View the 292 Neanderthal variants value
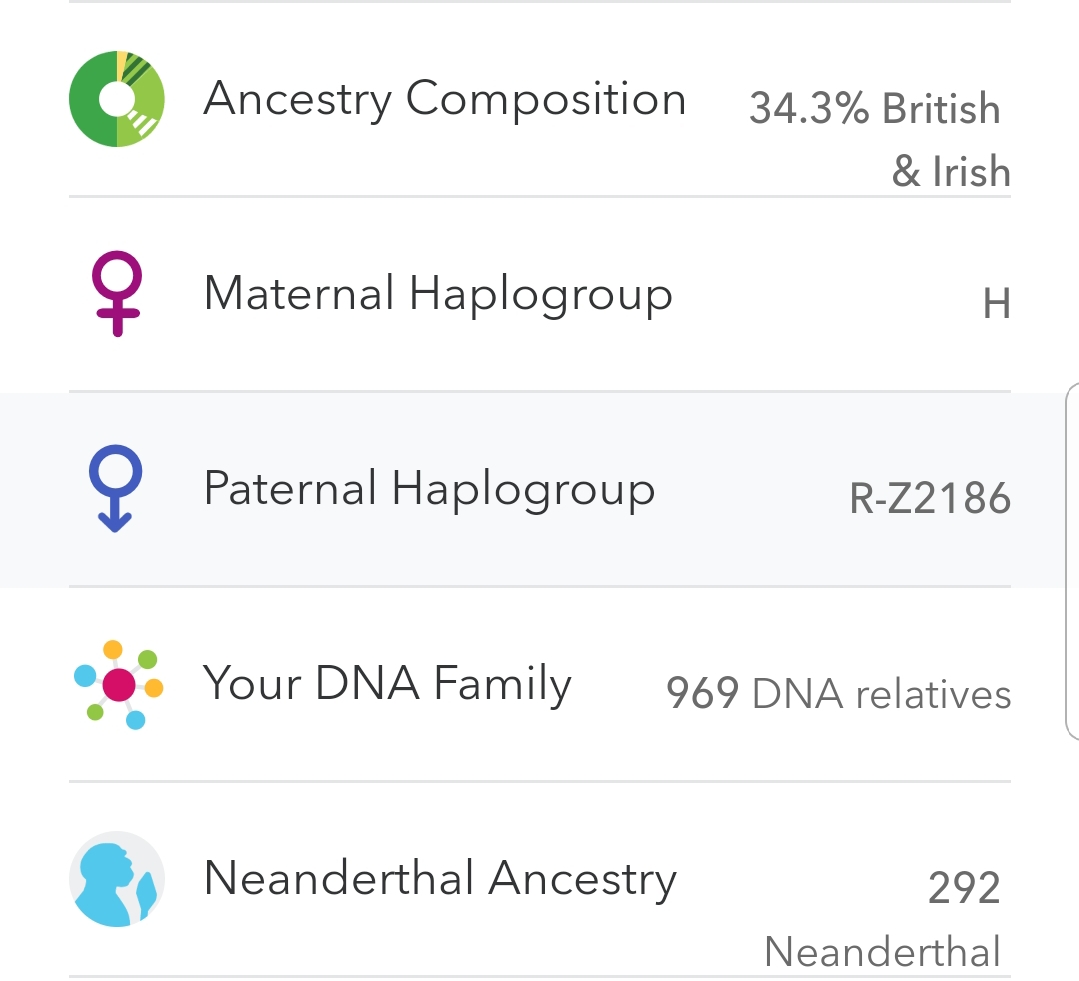 (x=882, y=918)
